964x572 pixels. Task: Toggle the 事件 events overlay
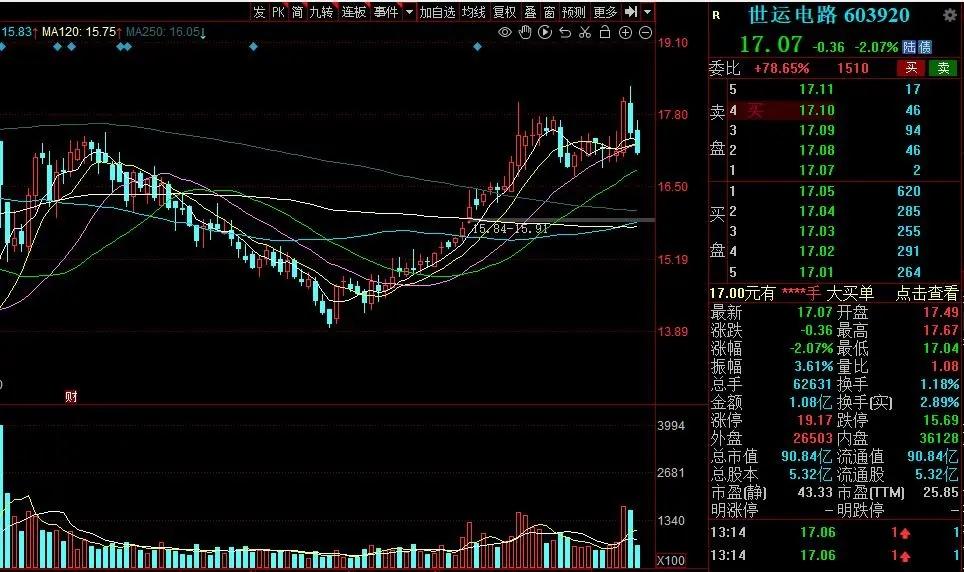(386, 12)
